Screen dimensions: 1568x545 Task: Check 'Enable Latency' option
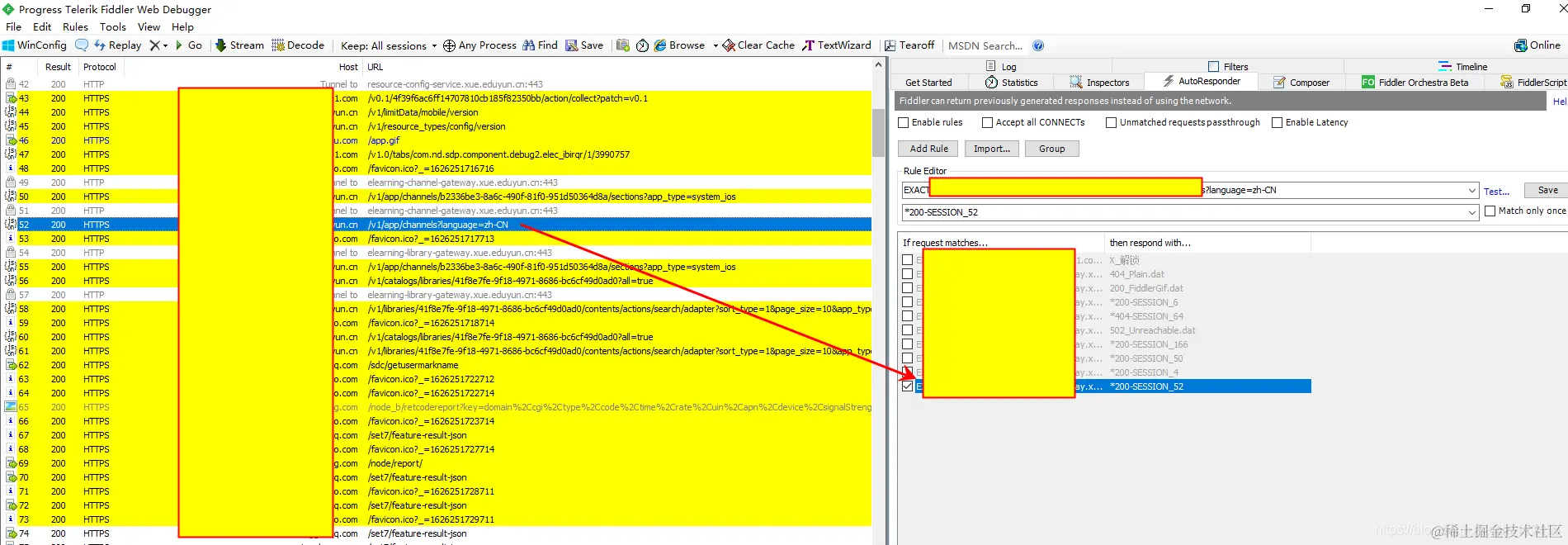coord(1278,122)
